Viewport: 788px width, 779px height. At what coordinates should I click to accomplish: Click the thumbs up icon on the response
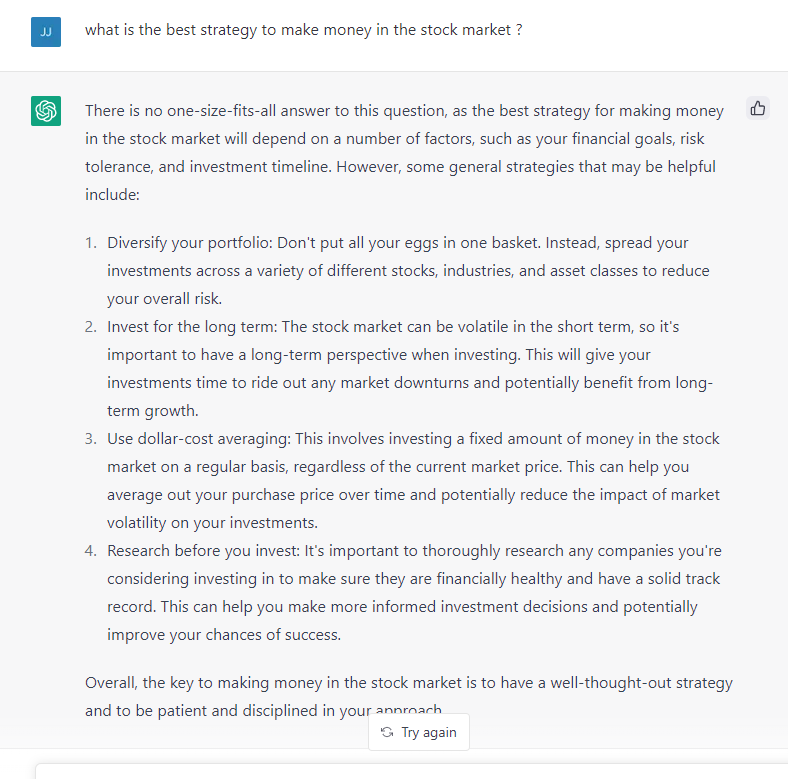pyautogui.click(x=758, y=109)
